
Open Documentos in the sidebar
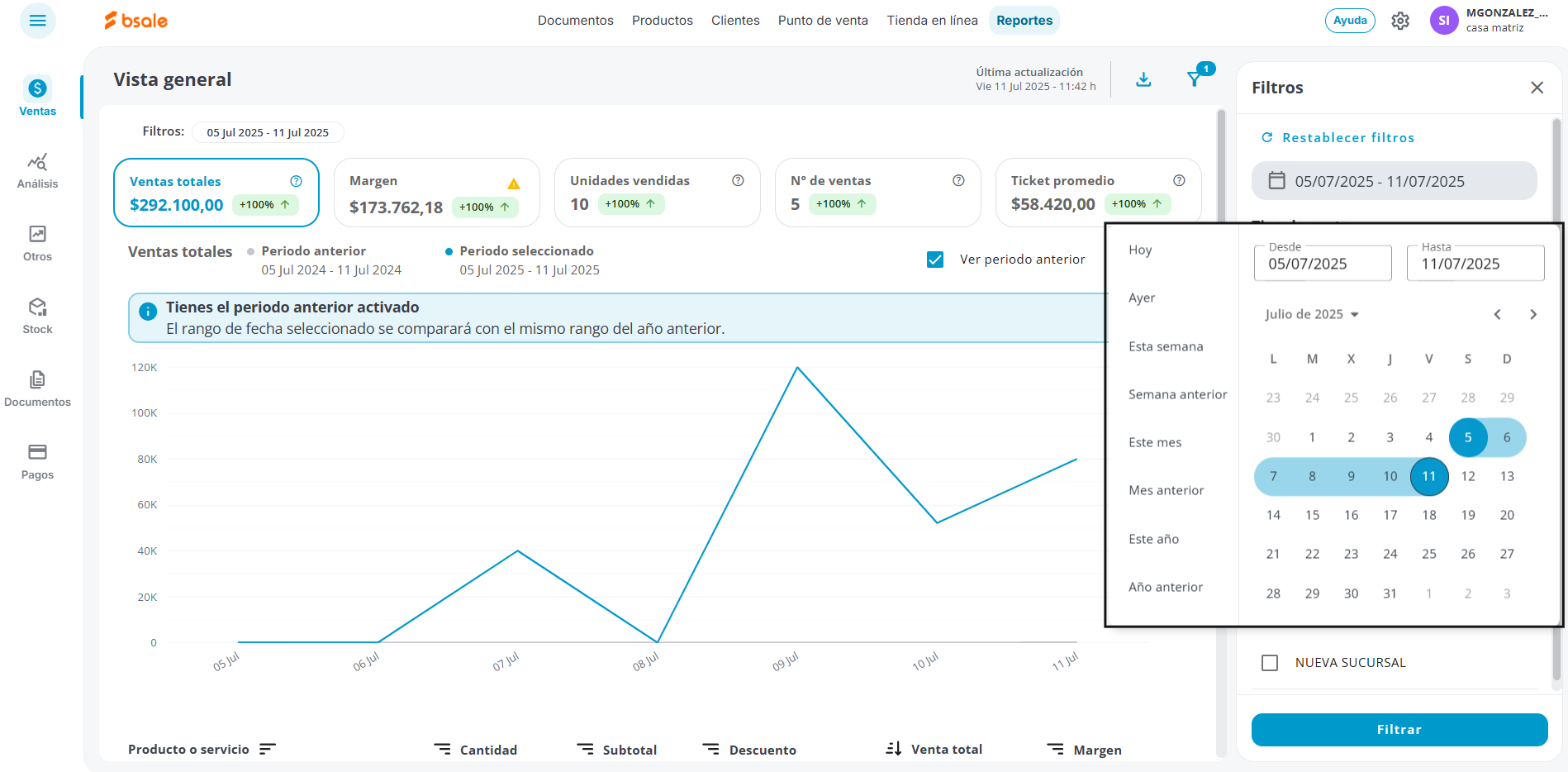[38, 388]
